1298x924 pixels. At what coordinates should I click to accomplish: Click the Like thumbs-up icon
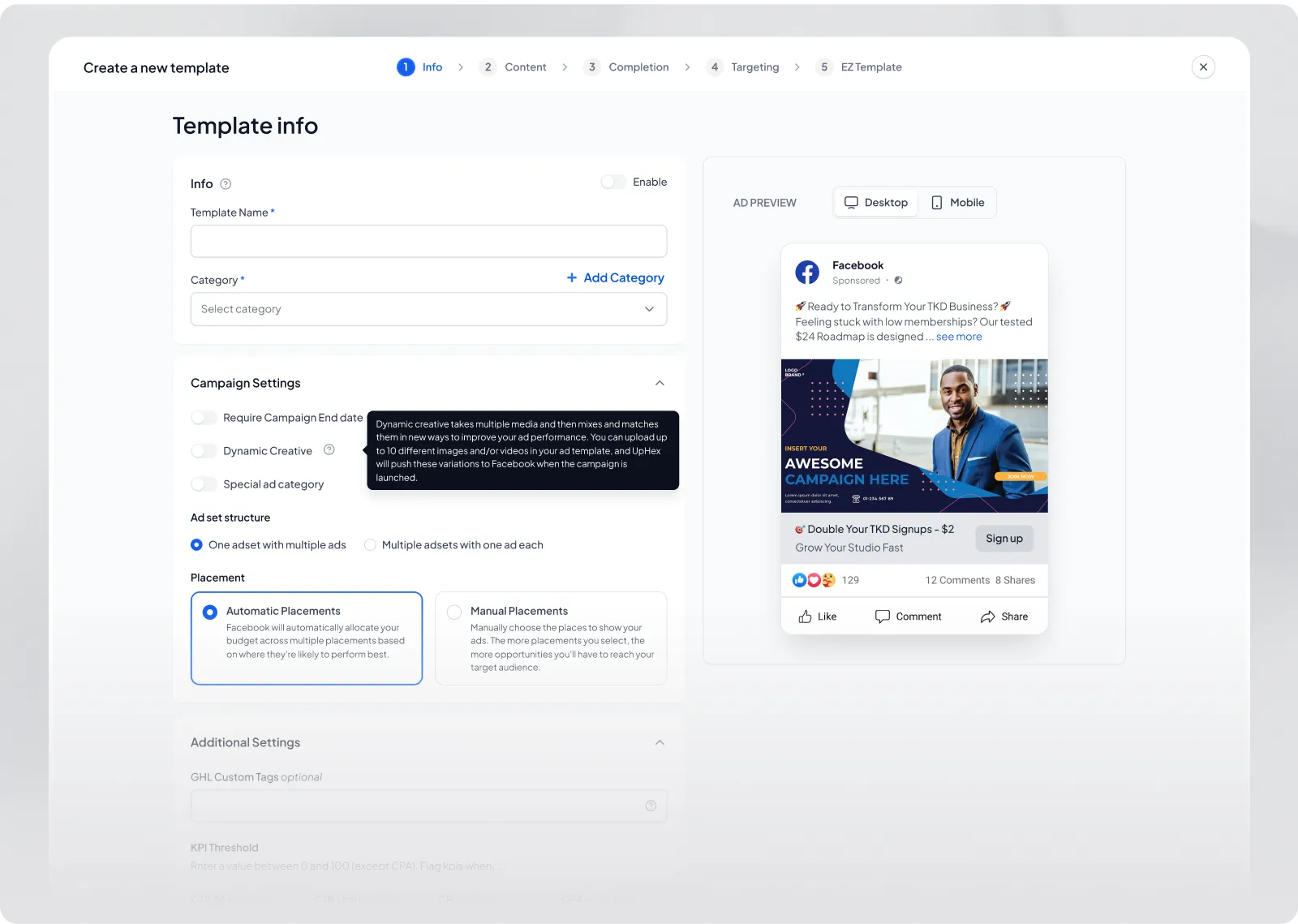coord(805,617)
